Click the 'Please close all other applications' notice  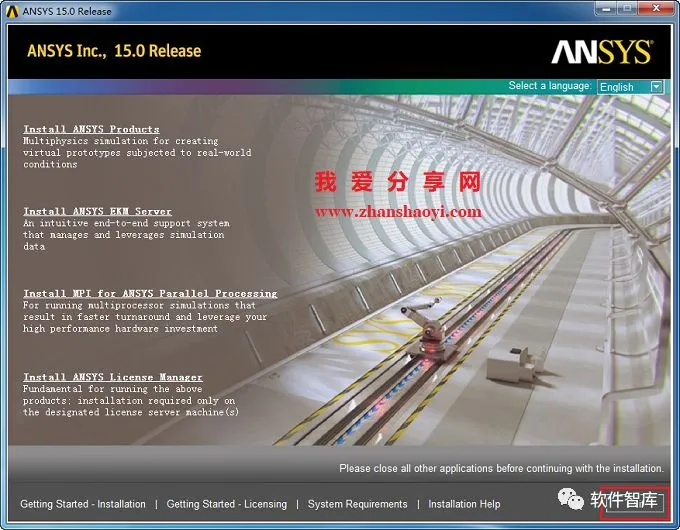501,468
